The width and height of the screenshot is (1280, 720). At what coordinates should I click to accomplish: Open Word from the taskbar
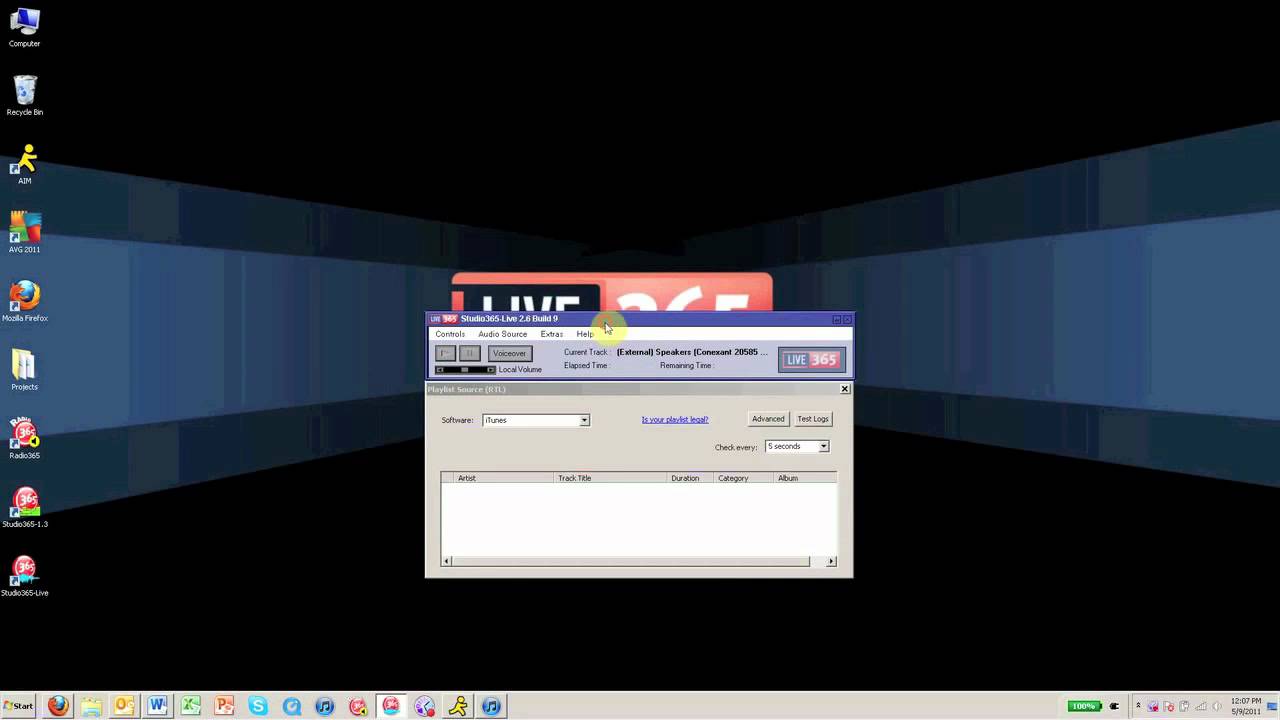click(x=157, y=706)
